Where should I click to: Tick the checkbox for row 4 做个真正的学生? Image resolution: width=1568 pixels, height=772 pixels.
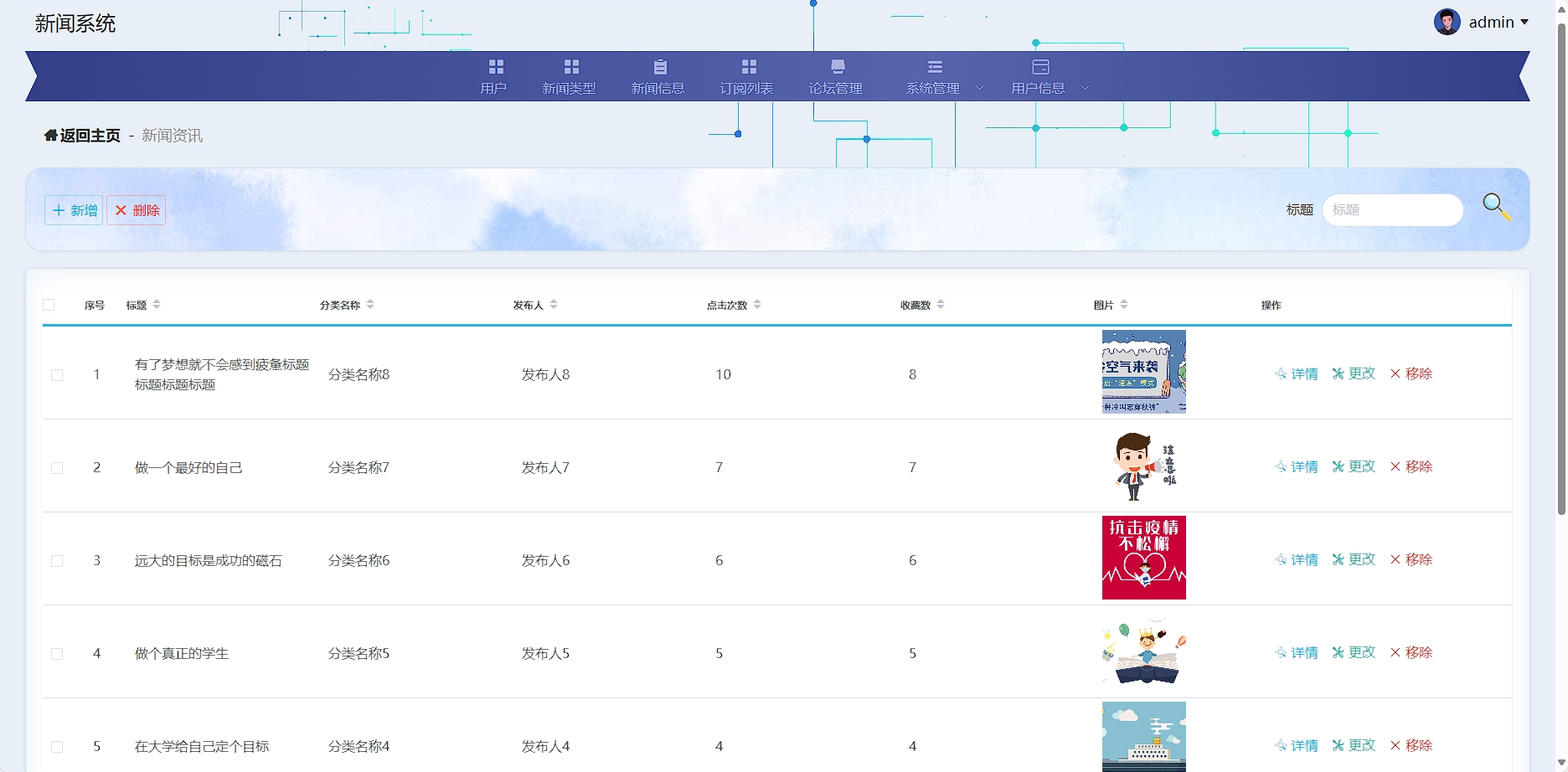tap(57, 654)
